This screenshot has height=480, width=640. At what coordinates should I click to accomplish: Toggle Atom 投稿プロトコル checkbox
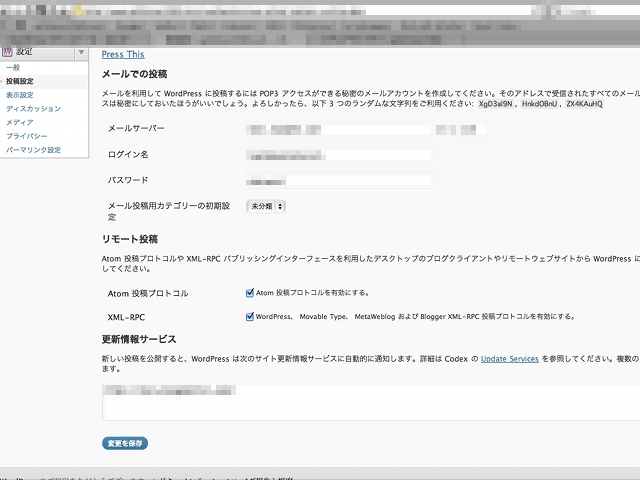point(250,293)
